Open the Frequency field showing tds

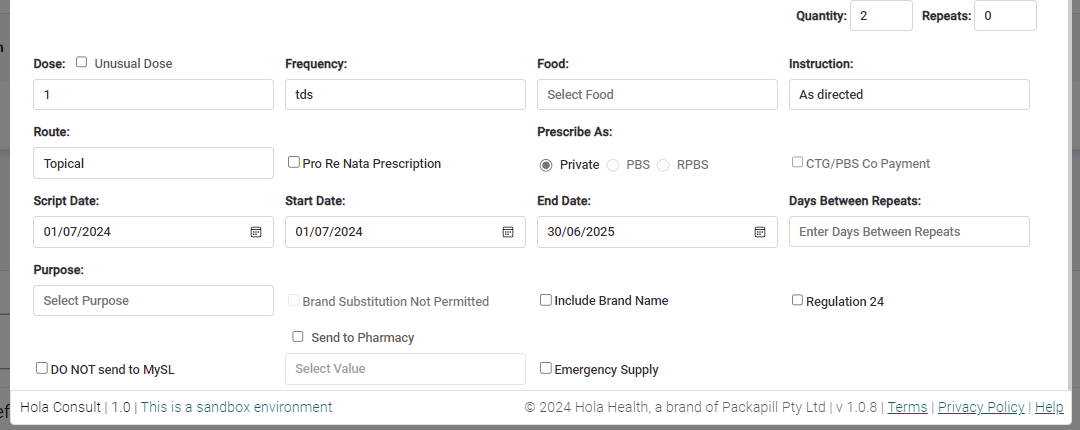tap(405, 94)
